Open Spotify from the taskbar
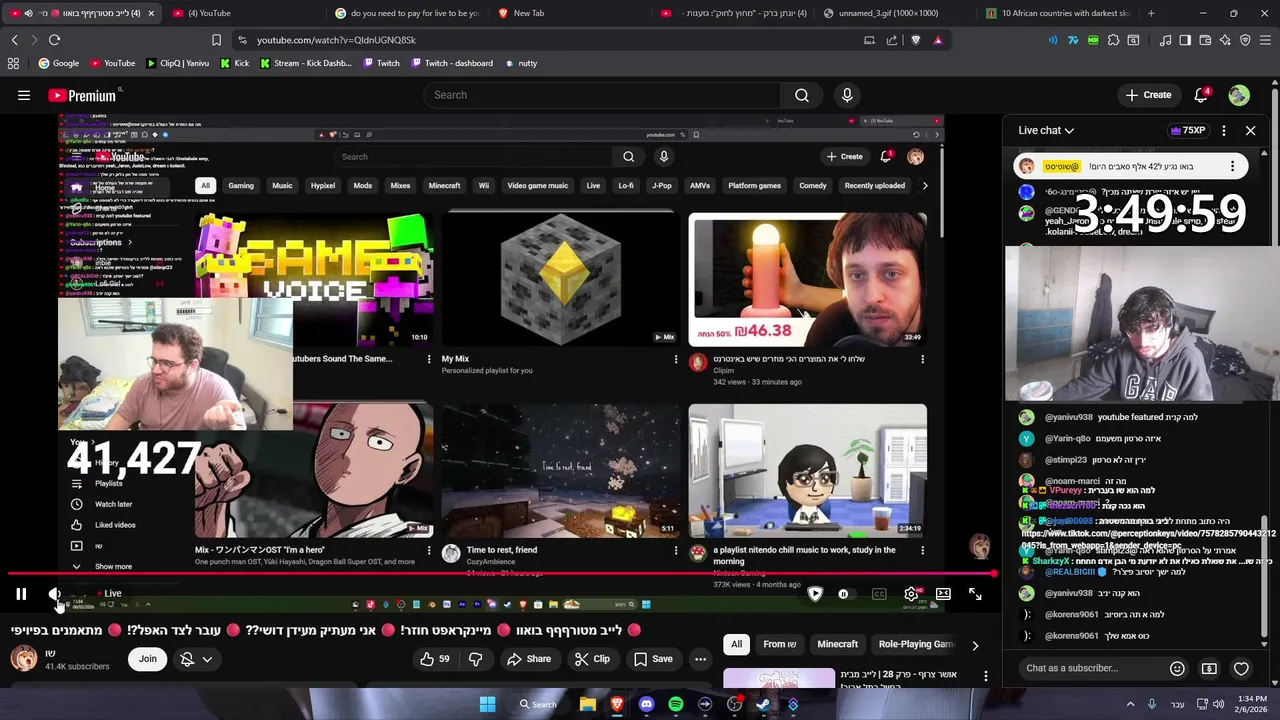The height and width of the screenshot is (720, 1280). [676, 704]
